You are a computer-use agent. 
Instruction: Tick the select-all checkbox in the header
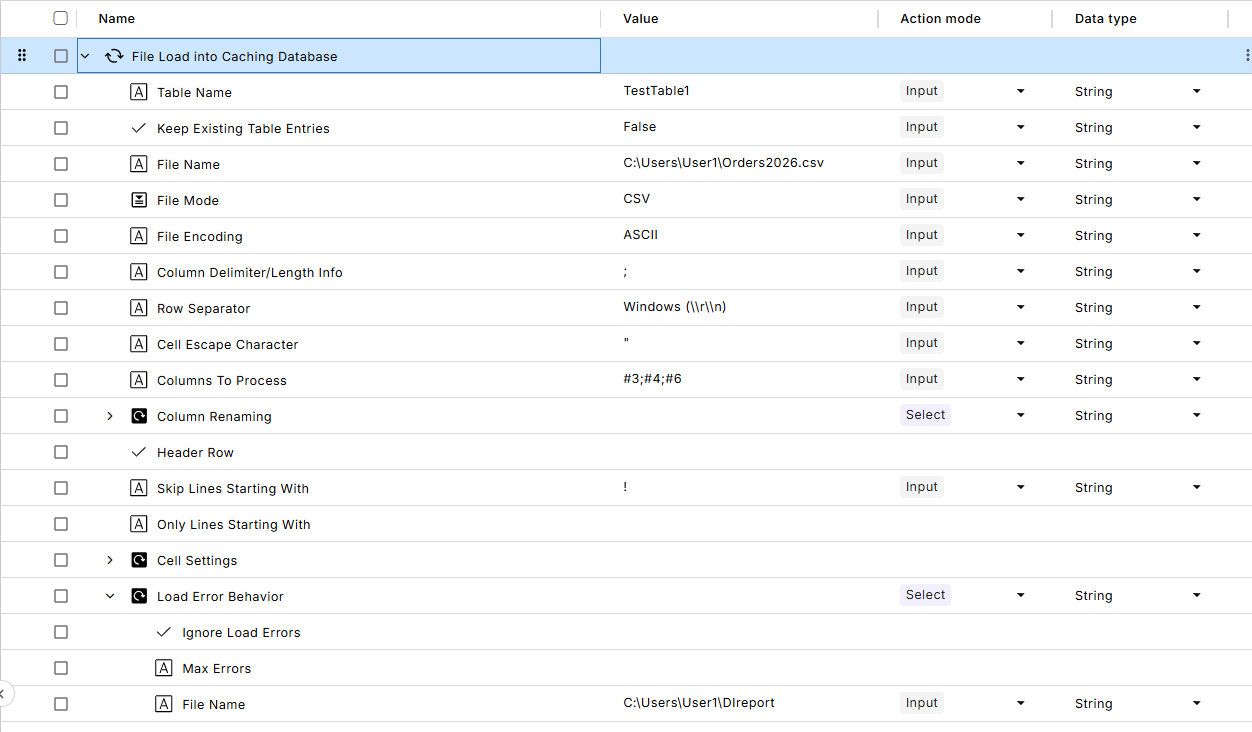pyautogui.click(x=61, y=18)
